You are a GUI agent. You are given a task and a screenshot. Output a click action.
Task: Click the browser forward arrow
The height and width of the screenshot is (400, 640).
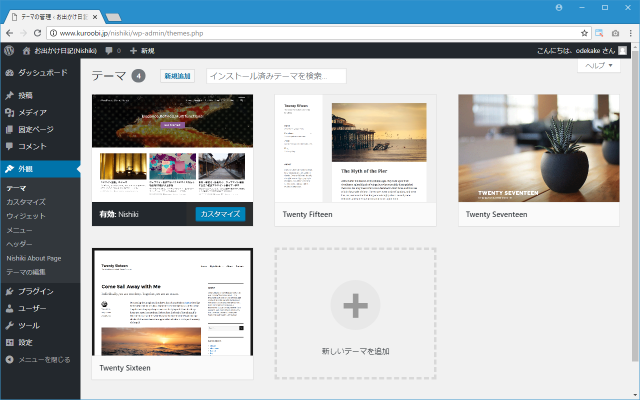[23, 33]
